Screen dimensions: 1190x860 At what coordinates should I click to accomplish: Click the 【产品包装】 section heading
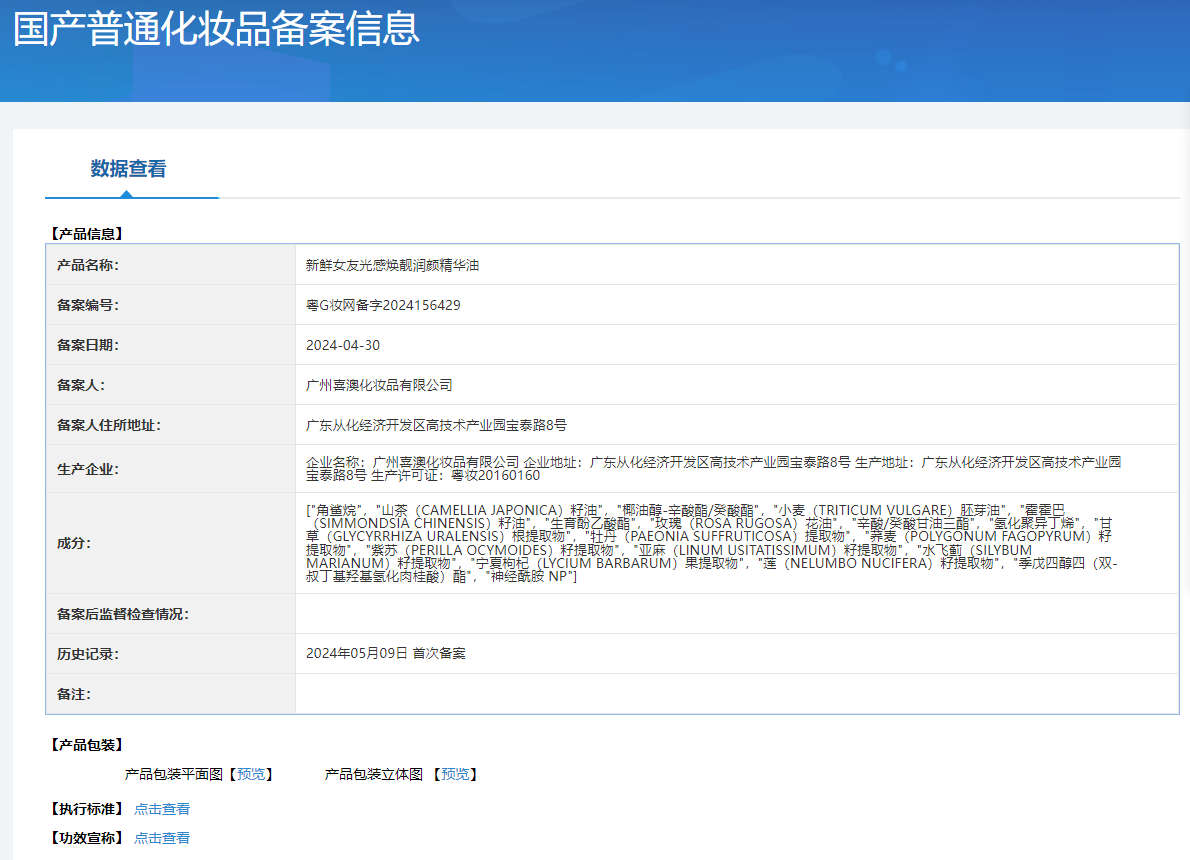pyautogui.click(x=87, y=745)
